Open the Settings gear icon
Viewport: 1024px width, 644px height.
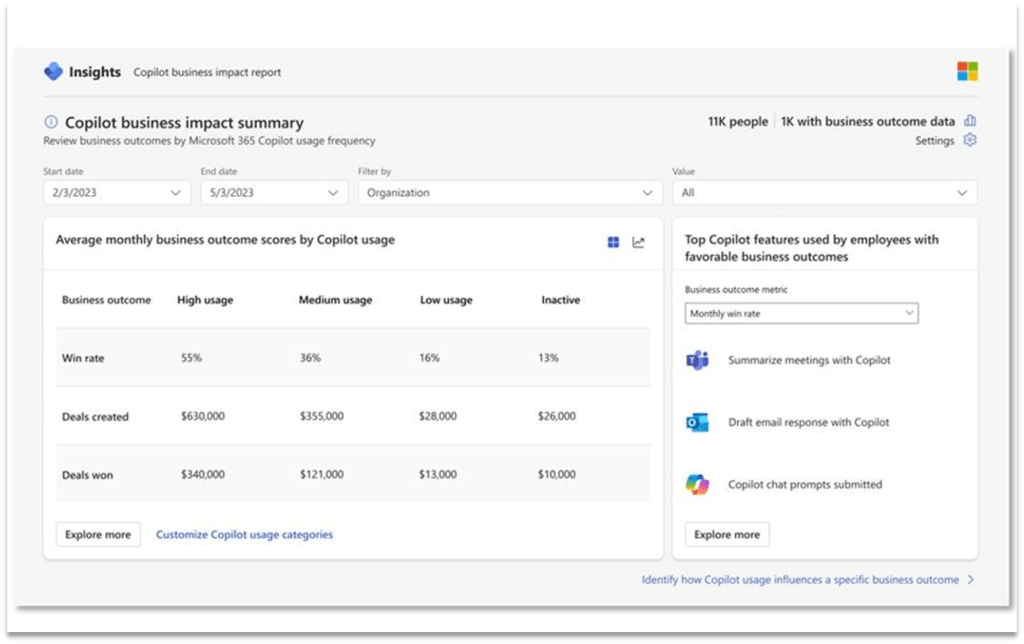coord(969,141)
